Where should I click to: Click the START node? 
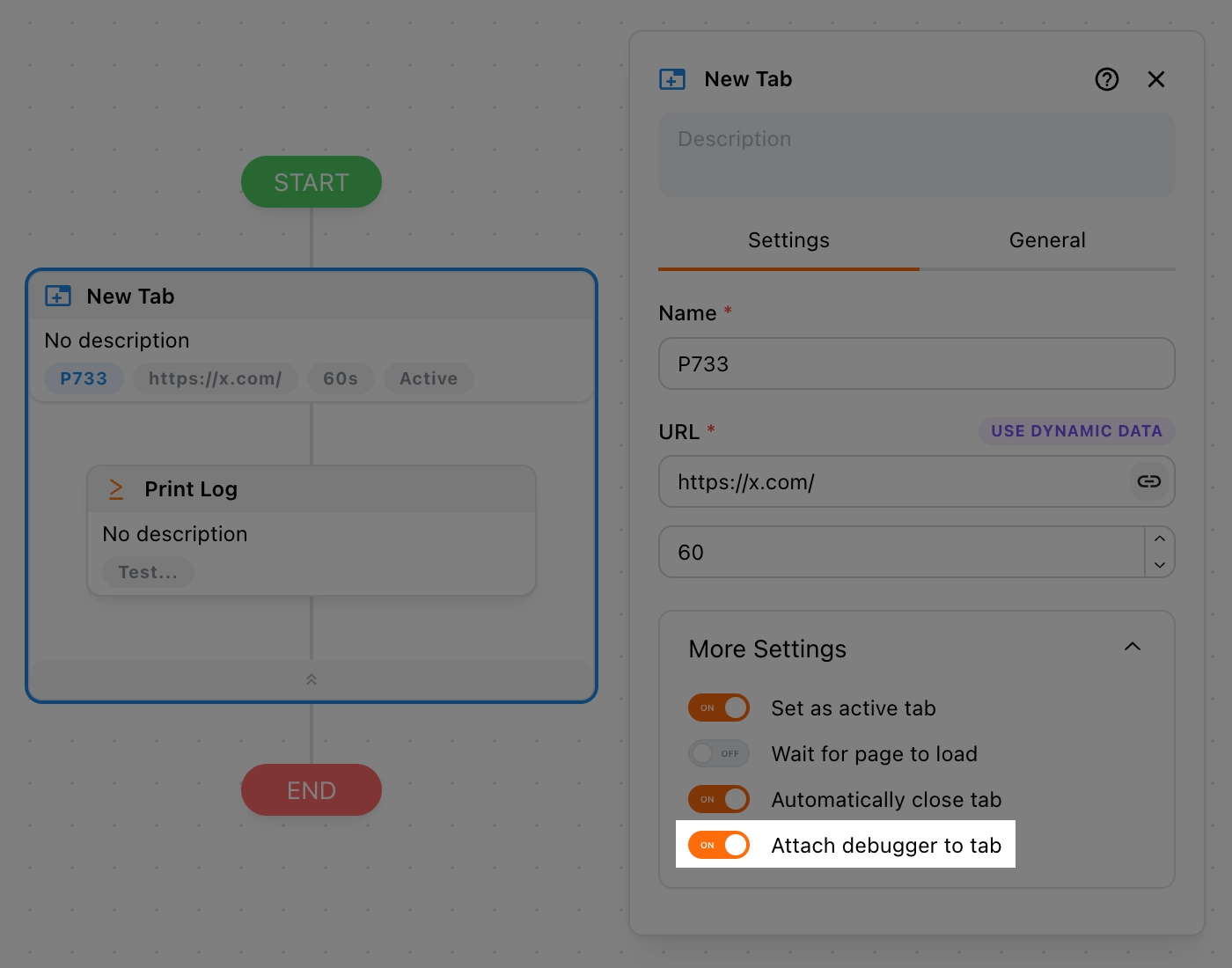point(312,182)
